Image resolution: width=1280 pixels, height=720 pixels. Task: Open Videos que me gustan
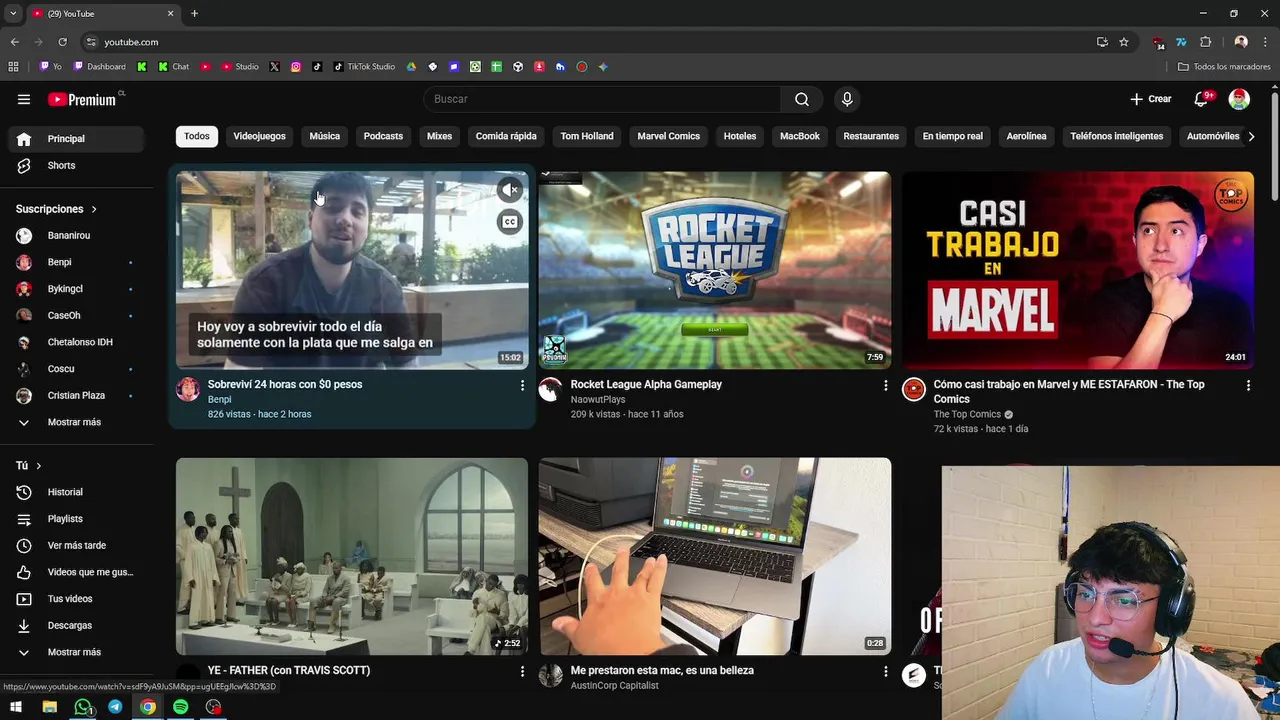click(x=75, y=572)
